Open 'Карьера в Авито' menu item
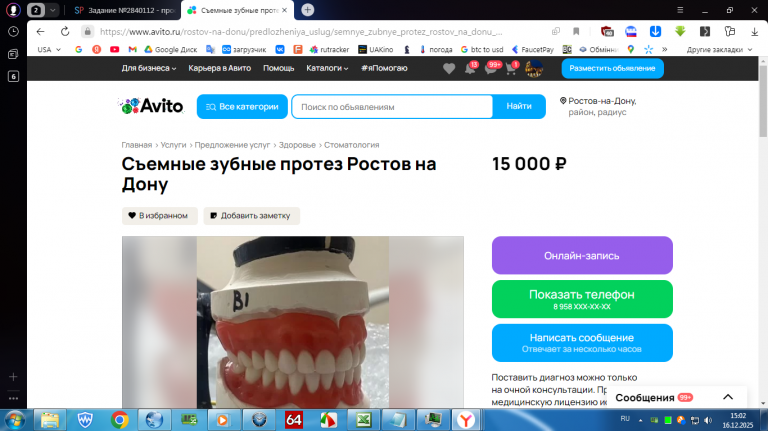Image resolution: width=768 pixels, height=431 pixels. pyautogui.click(x=219, y=68)
